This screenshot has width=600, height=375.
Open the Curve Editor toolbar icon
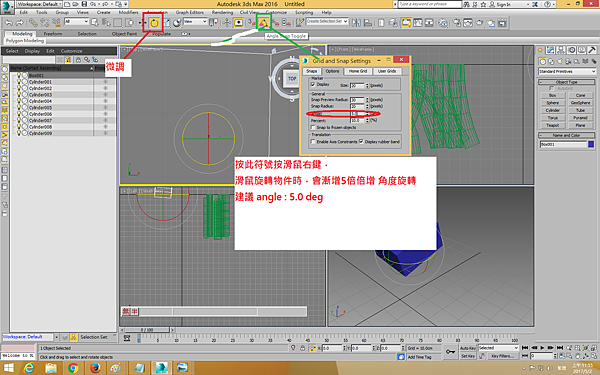pos(418,23)
